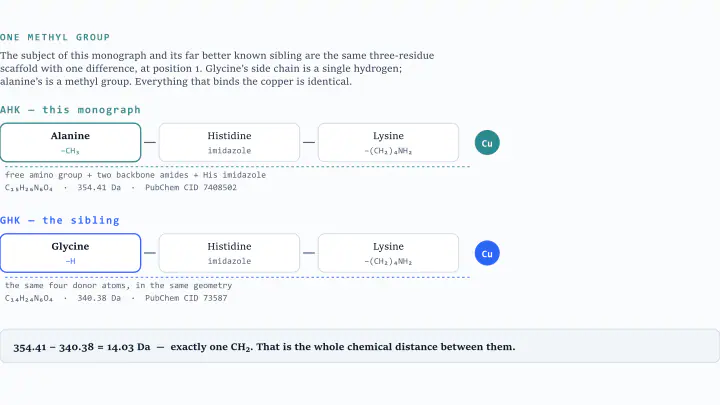
Task: Click the connector dash between Glycine and Histidine
Action: [150, 253]
